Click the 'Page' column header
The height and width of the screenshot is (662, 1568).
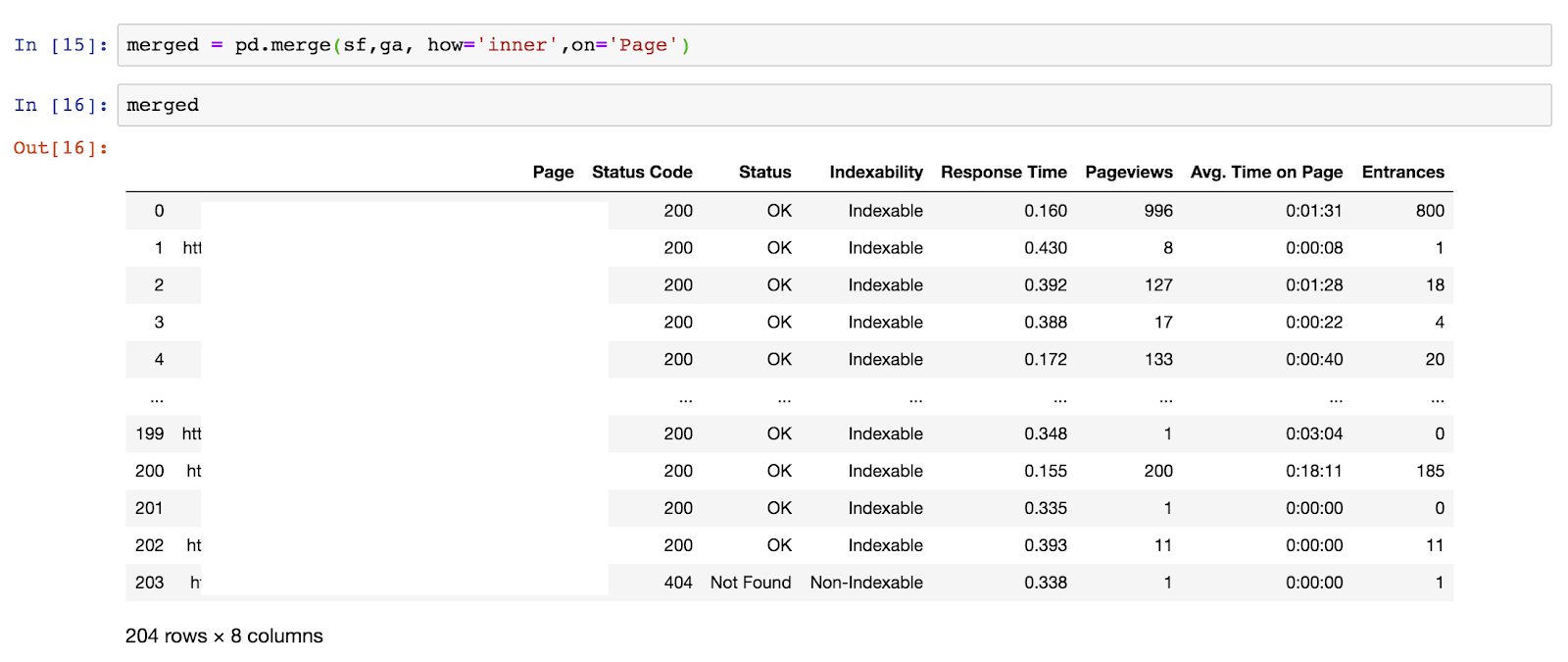553,172
